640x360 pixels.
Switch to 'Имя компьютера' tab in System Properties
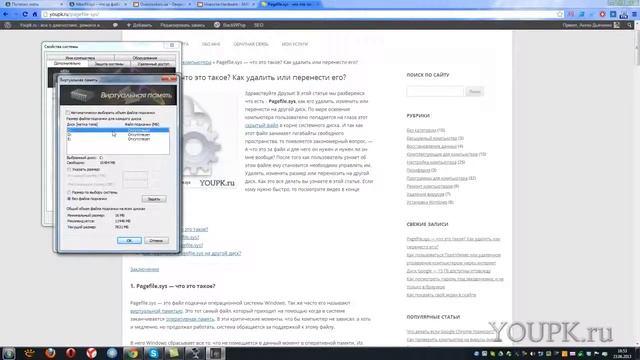(80, 58)
